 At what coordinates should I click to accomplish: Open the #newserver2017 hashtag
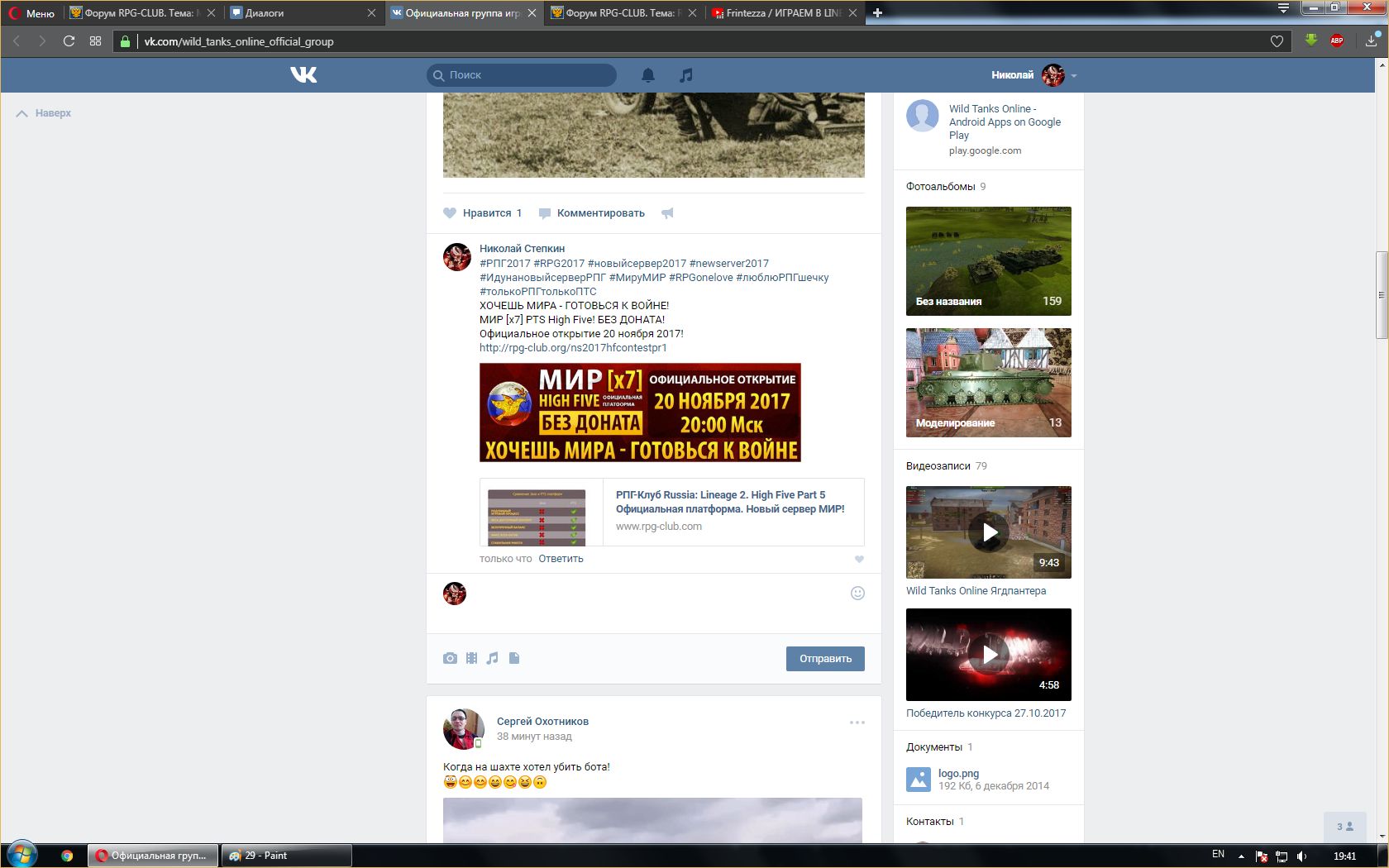729,264
